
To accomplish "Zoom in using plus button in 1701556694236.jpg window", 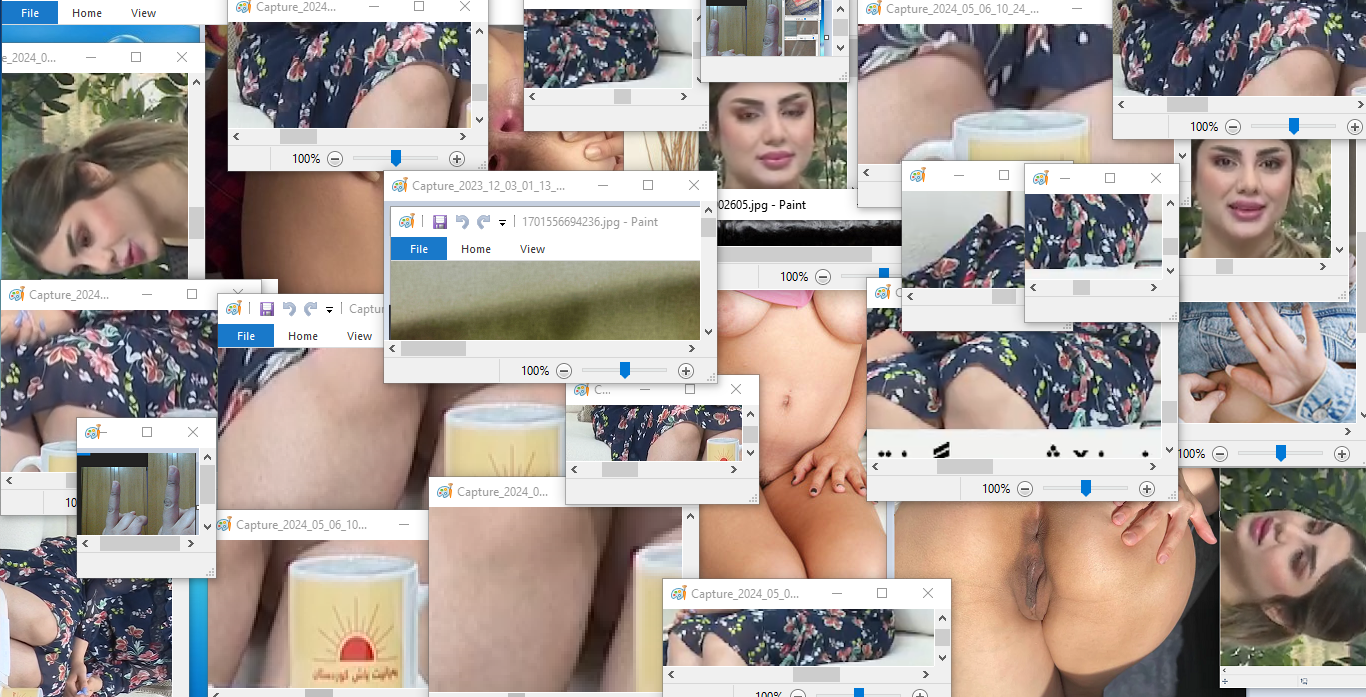I will point(686,371).
